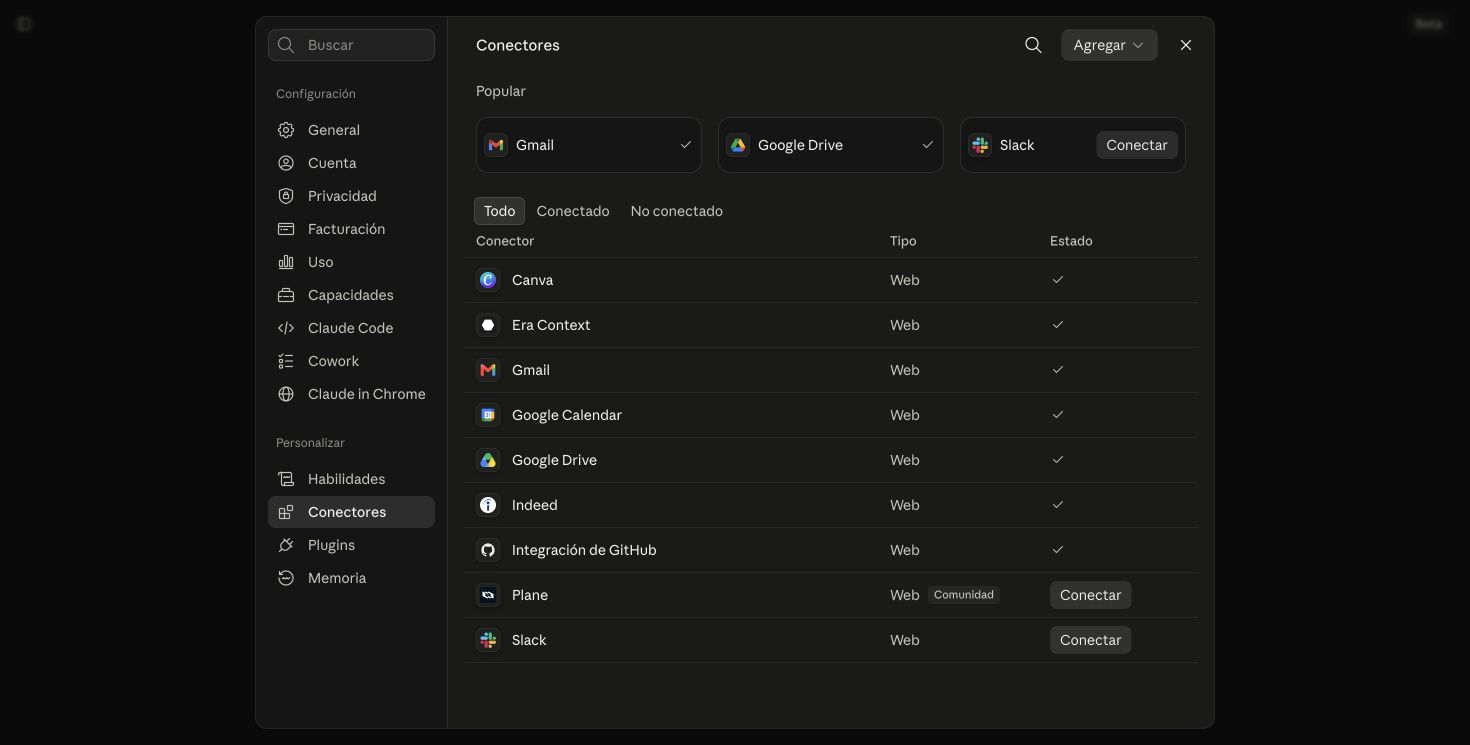Open General settings in the sidebar
The width and height of the screenshot is (1470, 745).
(351, 130)
